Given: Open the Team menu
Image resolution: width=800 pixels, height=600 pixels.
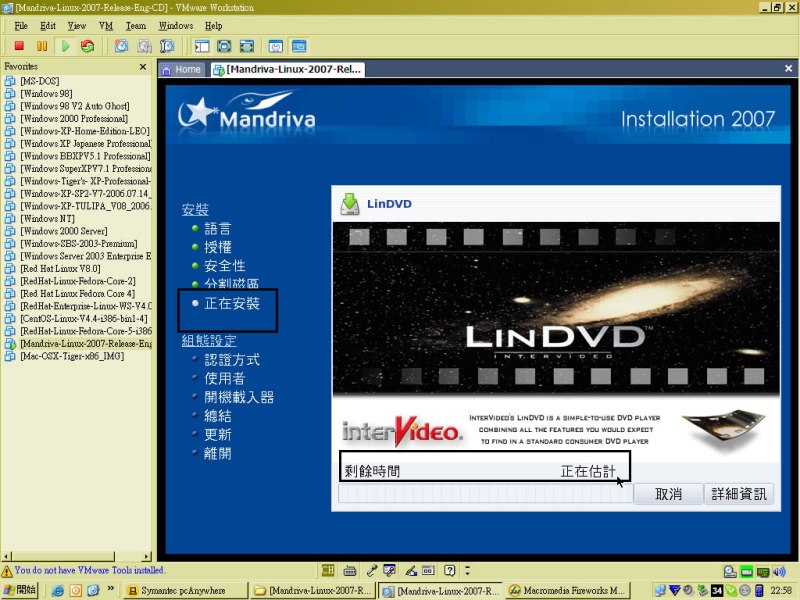Looking at the screenshot, I should [136, 26].
